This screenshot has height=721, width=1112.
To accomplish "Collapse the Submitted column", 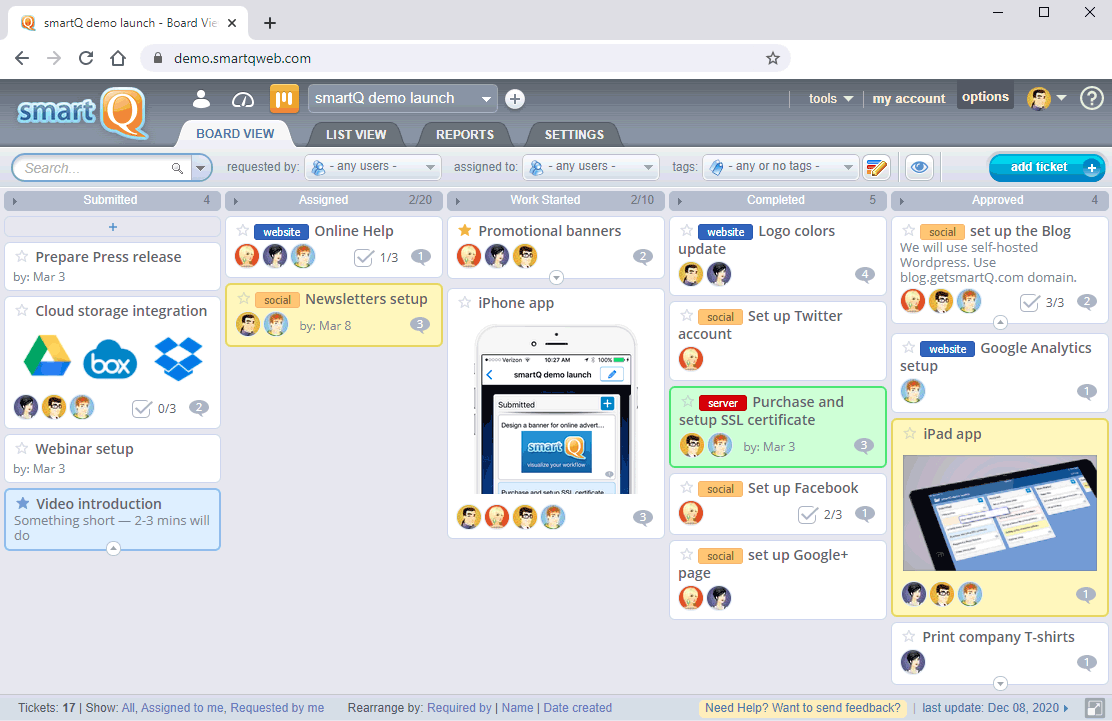I will coord(12,200).
